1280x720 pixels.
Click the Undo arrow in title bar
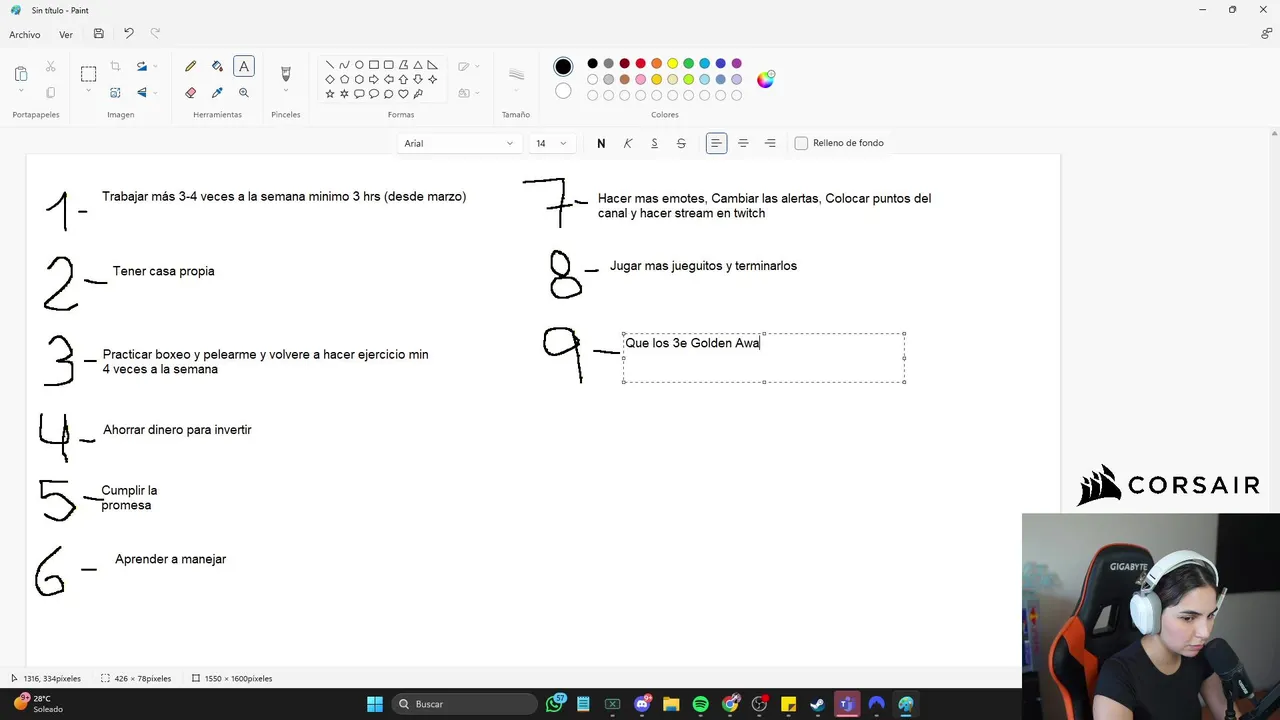coord(128,34)
